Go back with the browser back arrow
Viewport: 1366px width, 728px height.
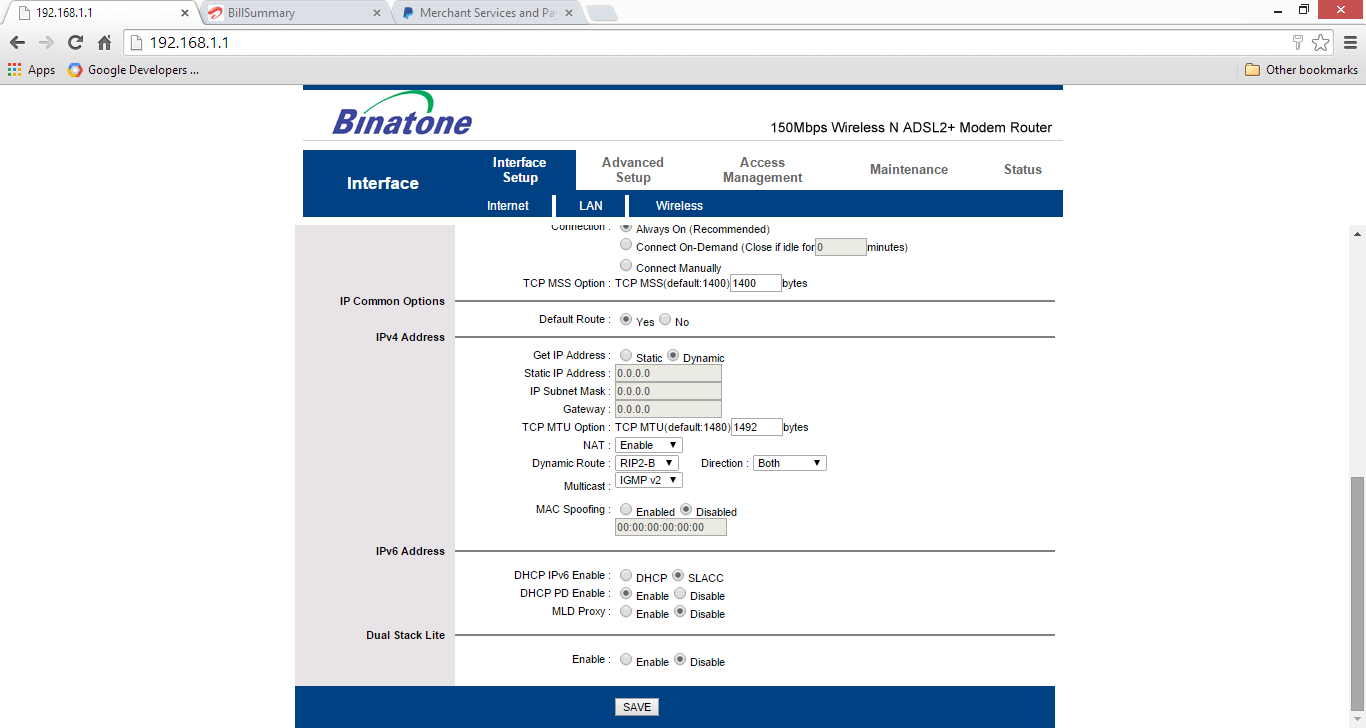pos(17,42)
